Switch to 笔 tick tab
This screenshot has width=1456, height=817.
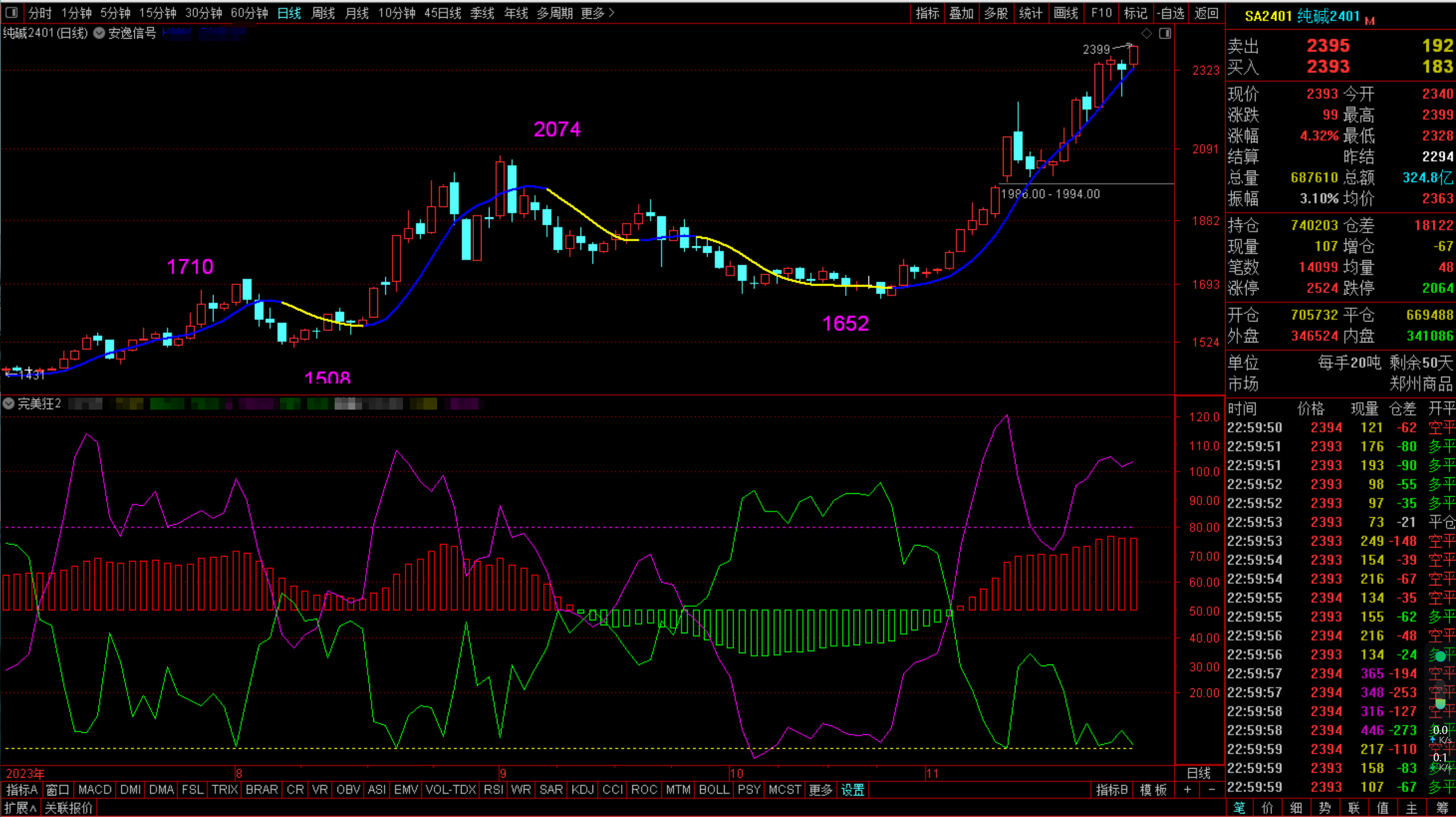[1239, 808]
